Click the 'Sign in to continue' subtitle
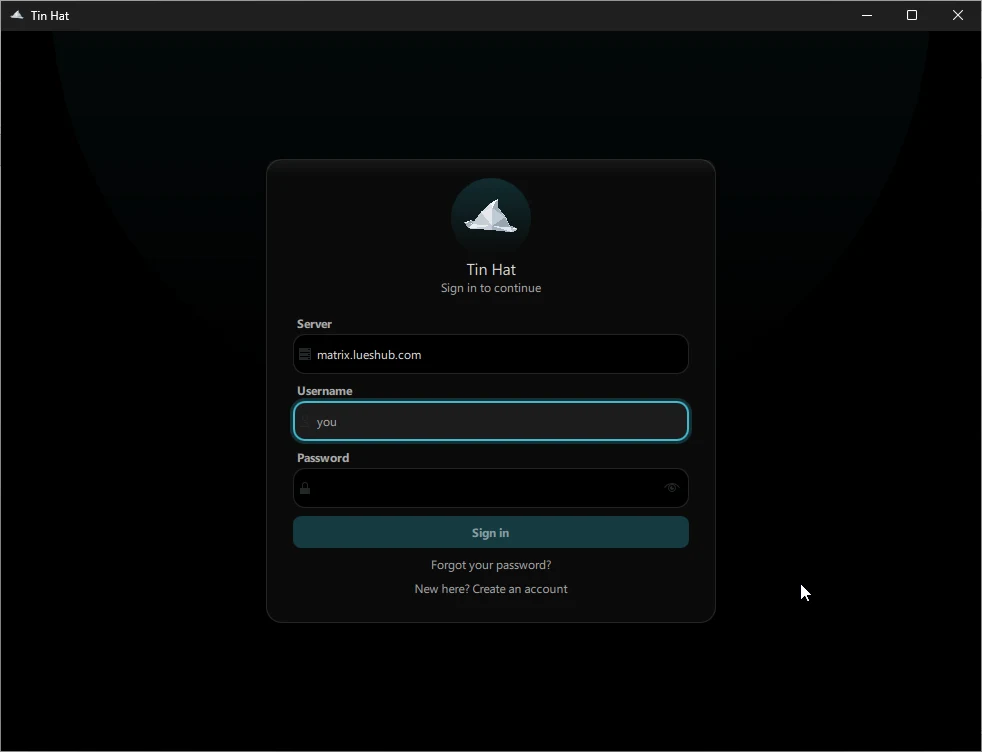This screenshot has height=752, width=982. coord(491,288)
